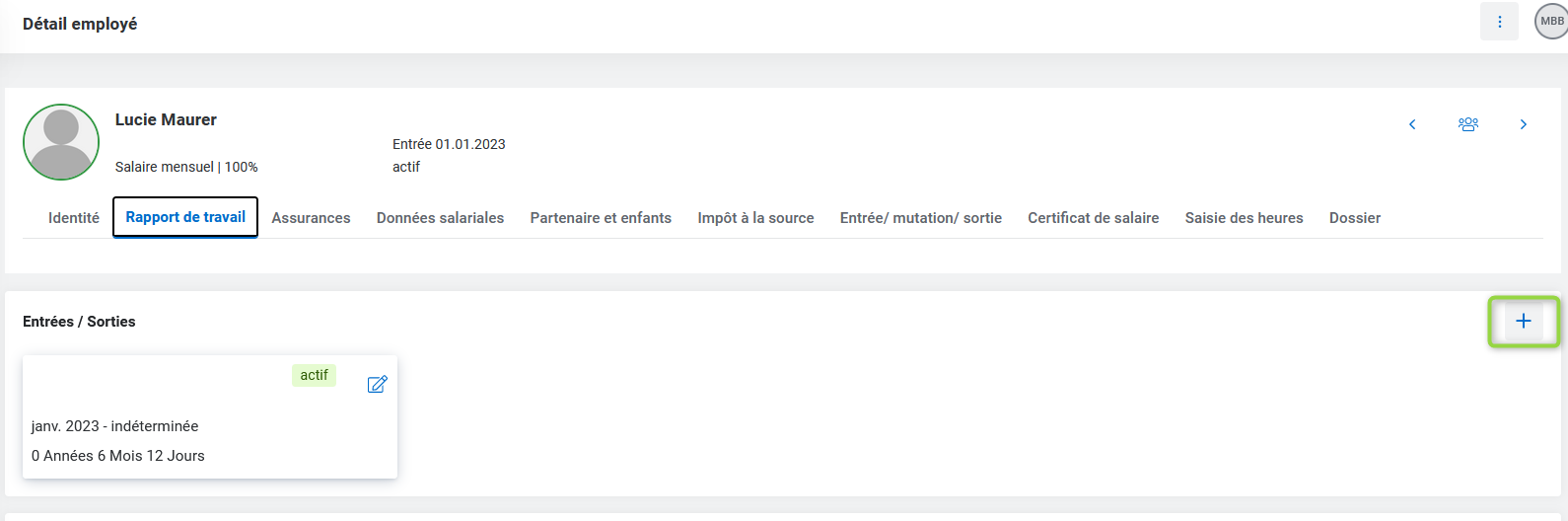Screen dimensions: 1568x521
Task: Go to previous employee with left chevron
Action: (1412, 124)
